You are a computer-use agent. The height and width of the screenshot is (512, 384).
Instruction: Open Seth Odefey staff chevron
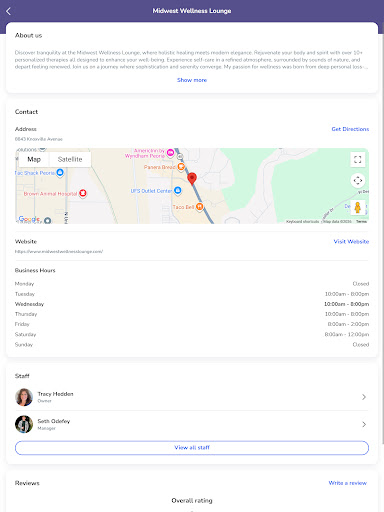pos(364,424)
